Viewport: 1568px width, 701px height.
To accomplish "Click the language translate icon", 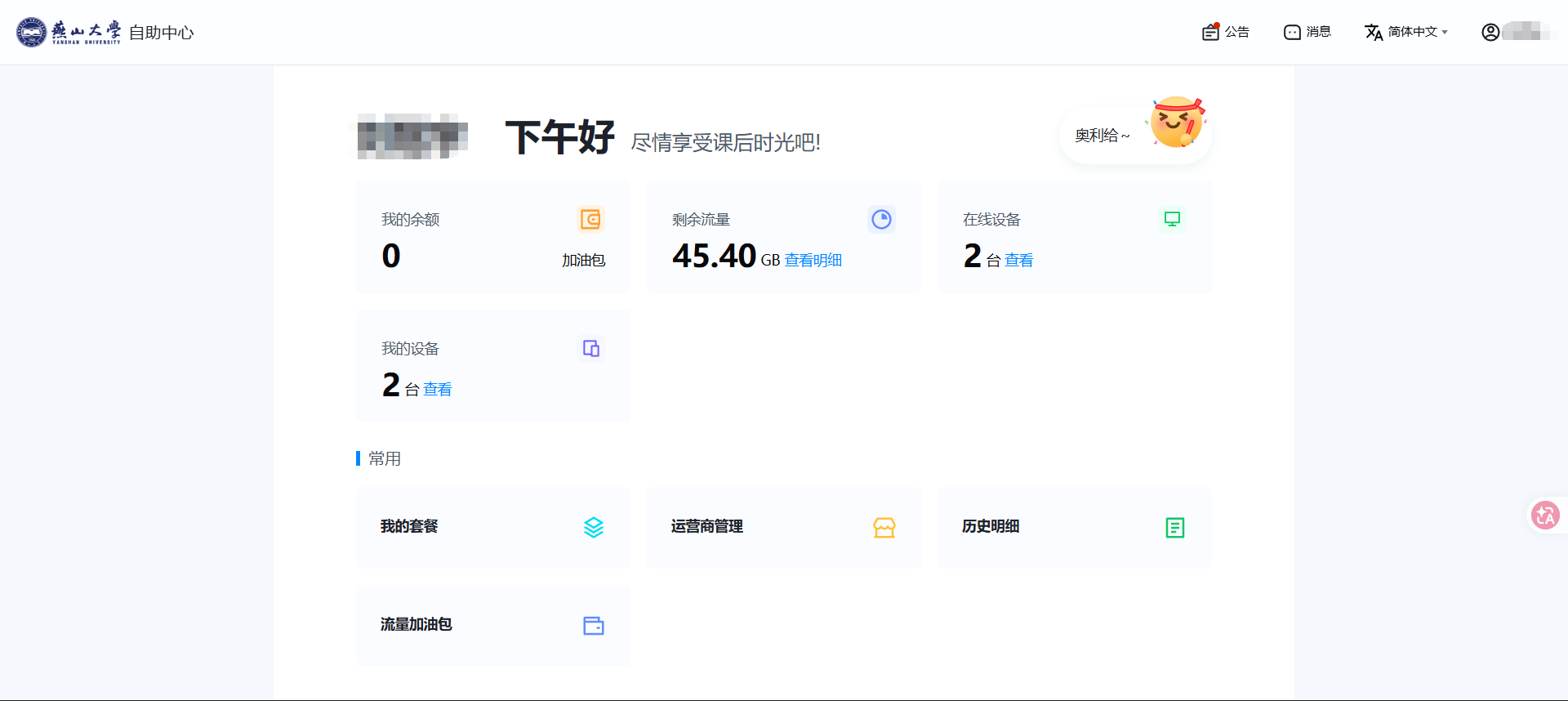I will tap(1374, 32).
